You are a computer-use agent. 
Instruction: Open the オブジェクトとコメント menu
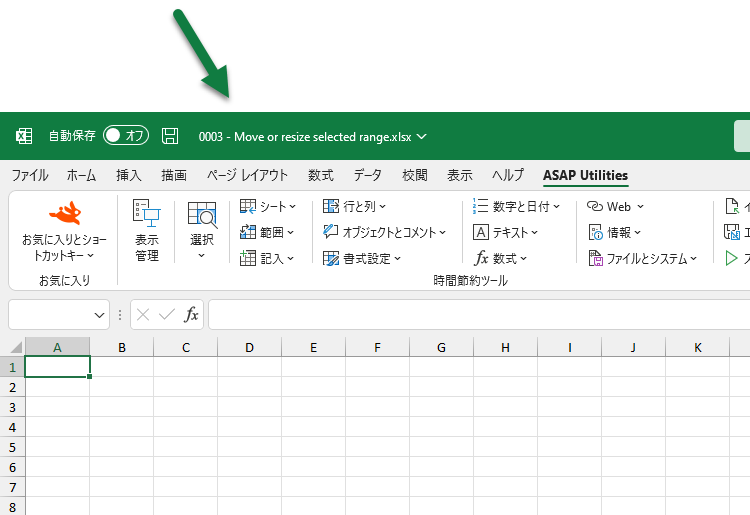point(385,232)
